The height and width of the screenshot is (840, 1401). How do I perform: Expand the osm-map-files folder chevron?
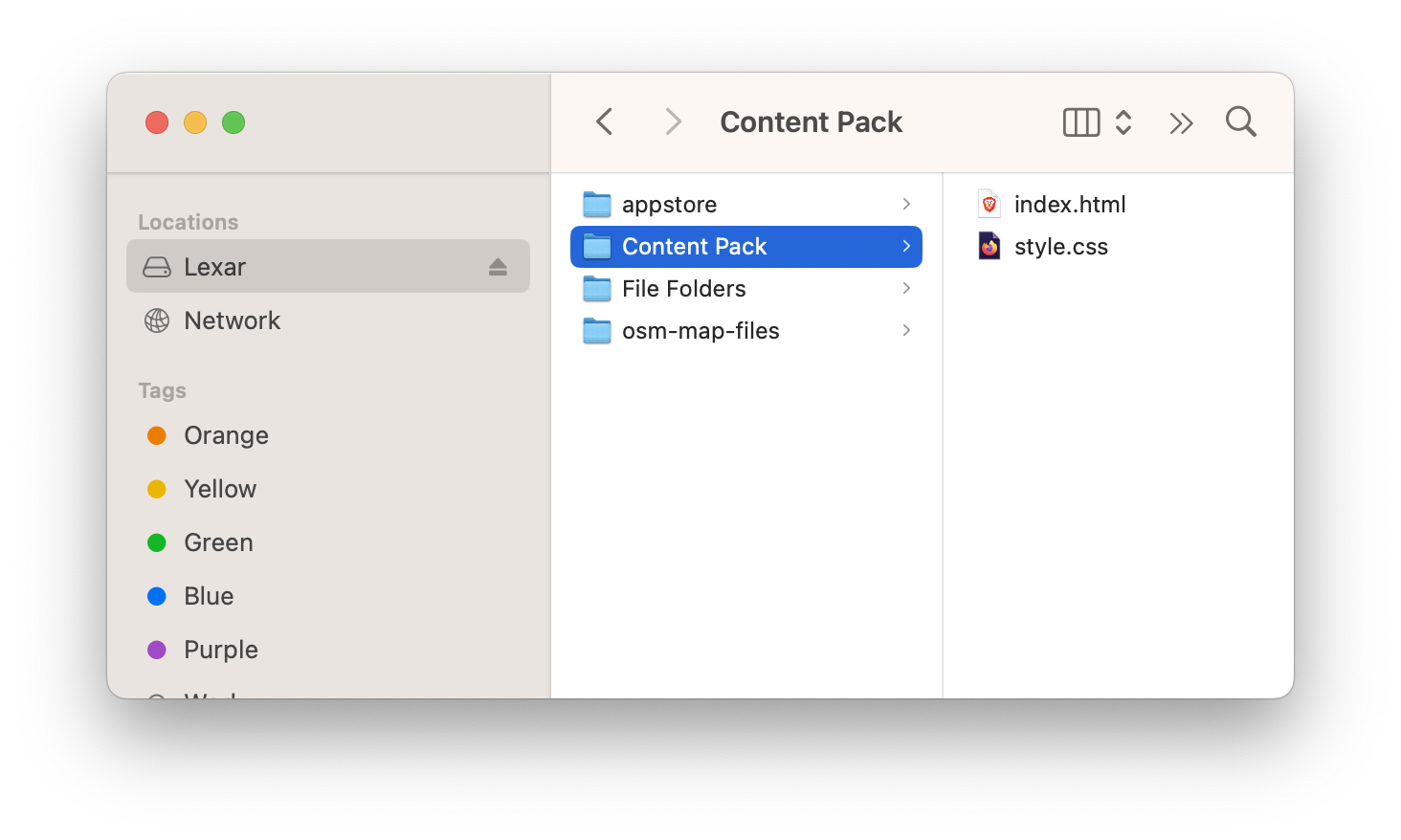click(x=906, y=330)
